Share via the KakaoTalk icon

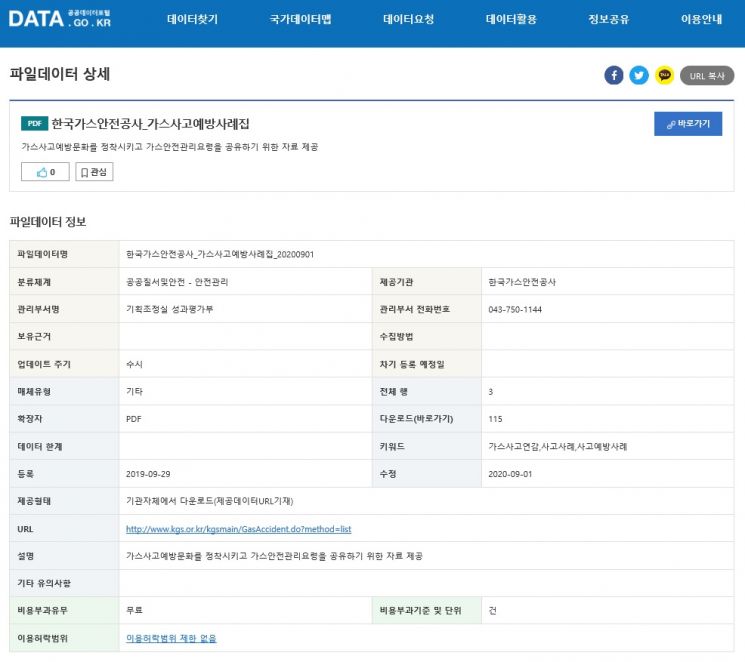pyautogui.click(x=664, y=75)
